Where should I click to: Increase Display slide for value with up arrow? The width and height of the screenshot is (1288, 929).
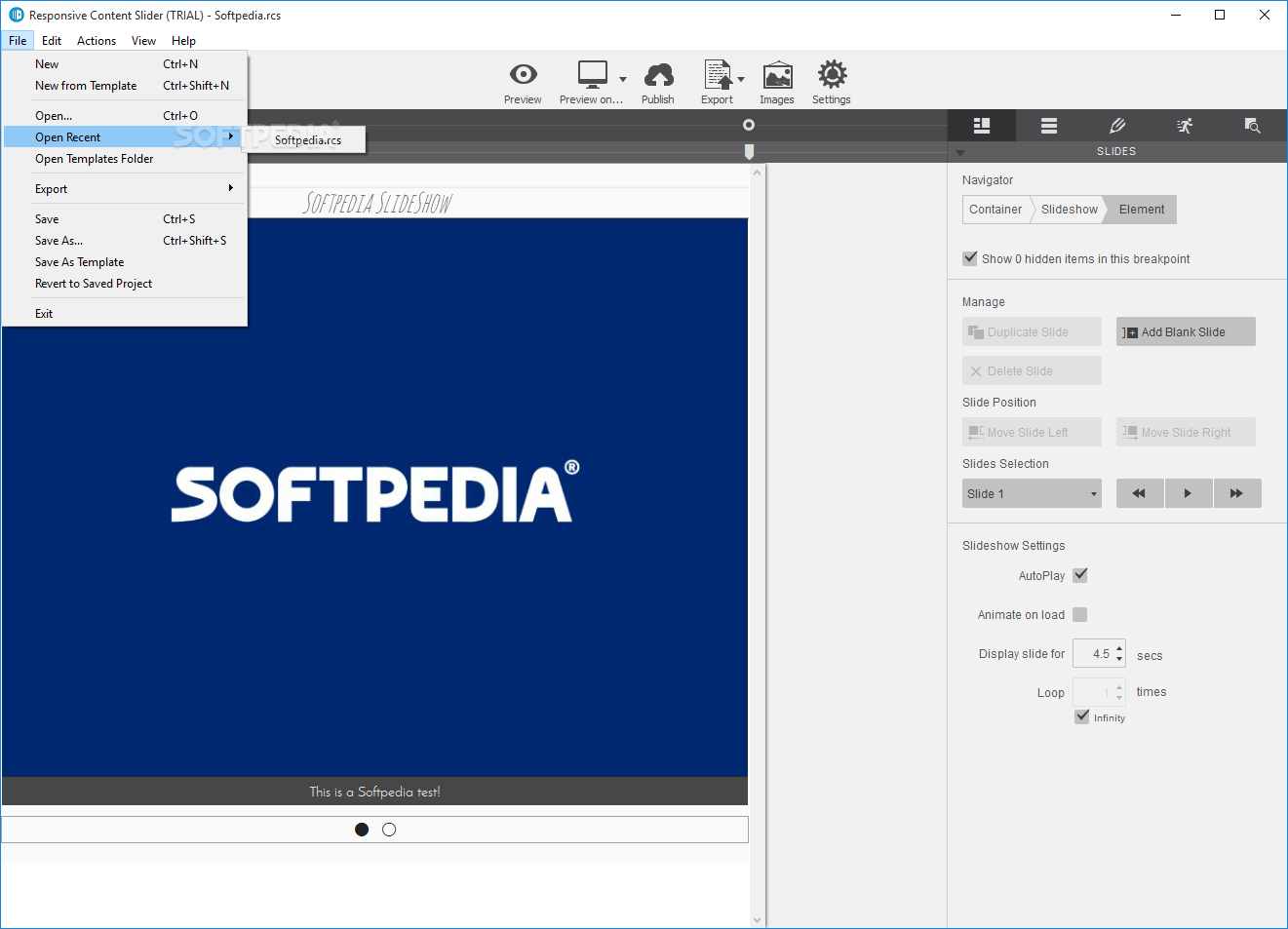[1119, 647]
